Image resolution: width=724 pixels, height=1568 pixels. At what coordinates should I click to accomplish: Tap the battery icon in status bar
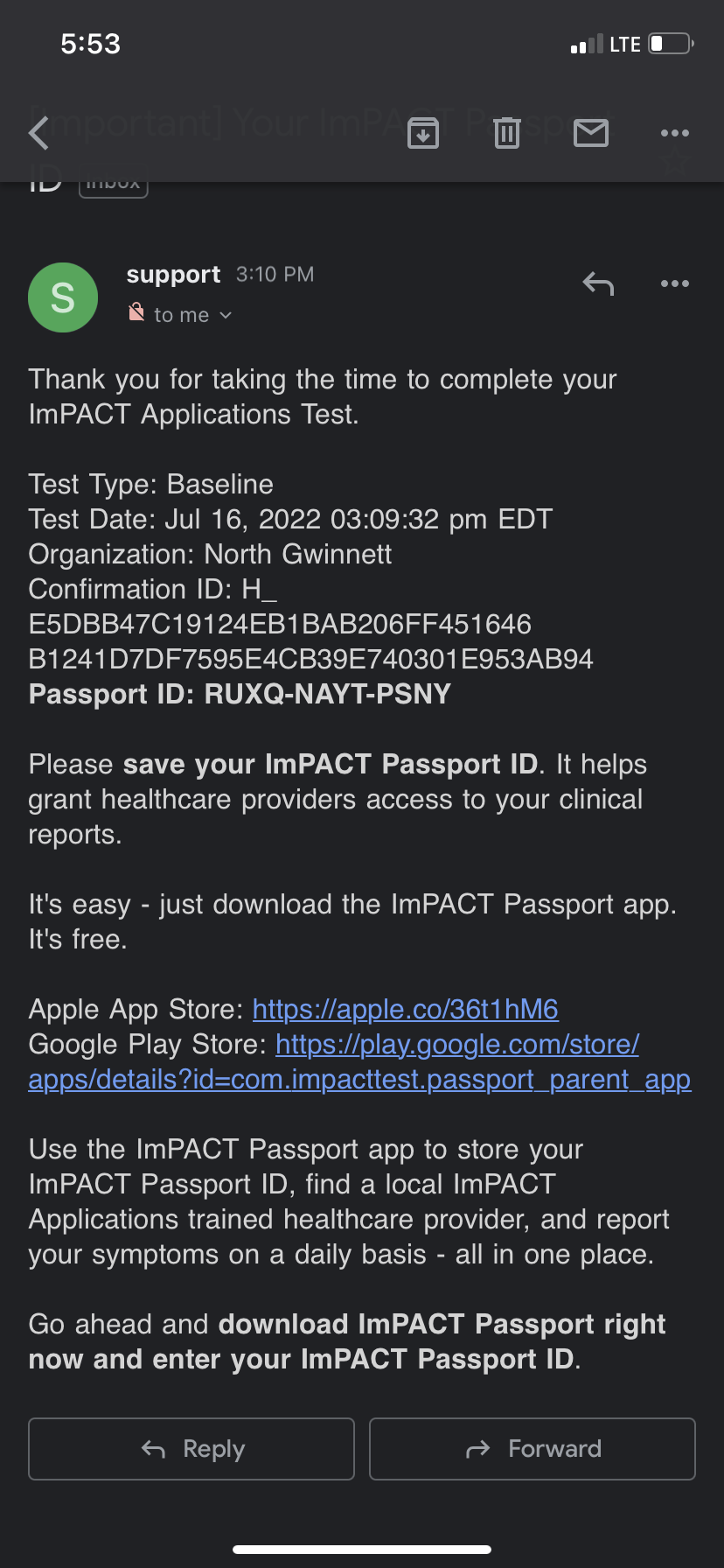tap(672, 44)
